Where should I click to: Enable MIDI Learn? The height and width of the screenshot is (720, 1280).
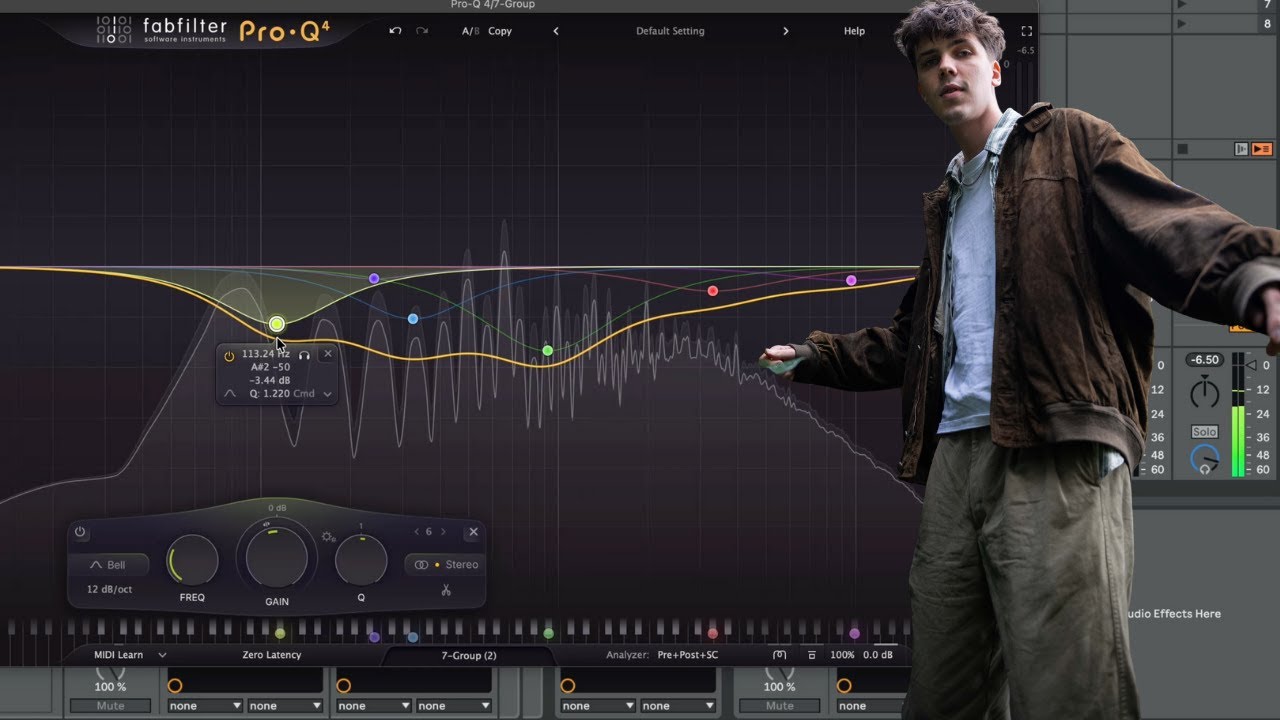tap(118, 655)
